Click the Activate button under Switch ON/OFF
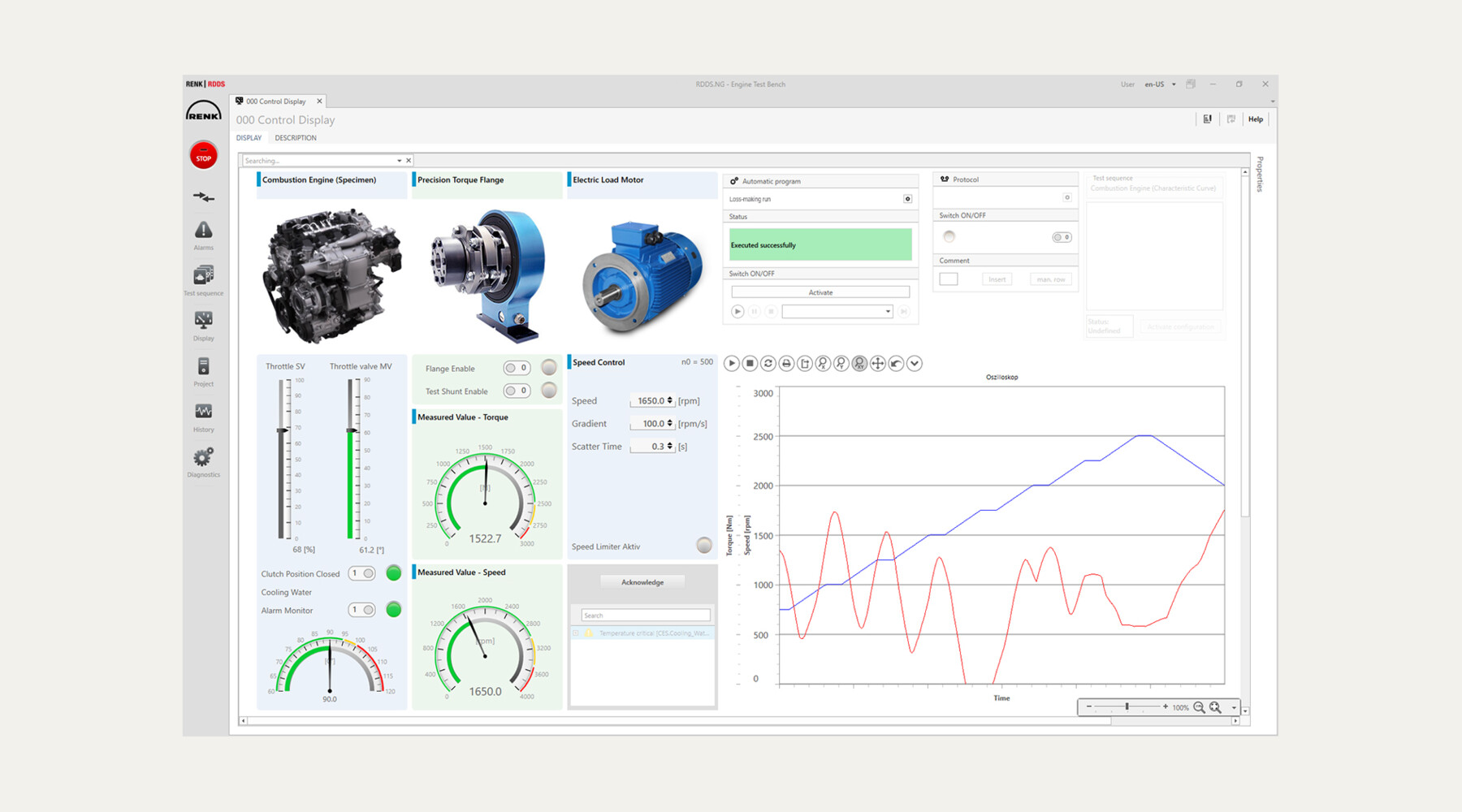The height and width of the screenshot is (812, 1462). [x=820, y=292]
